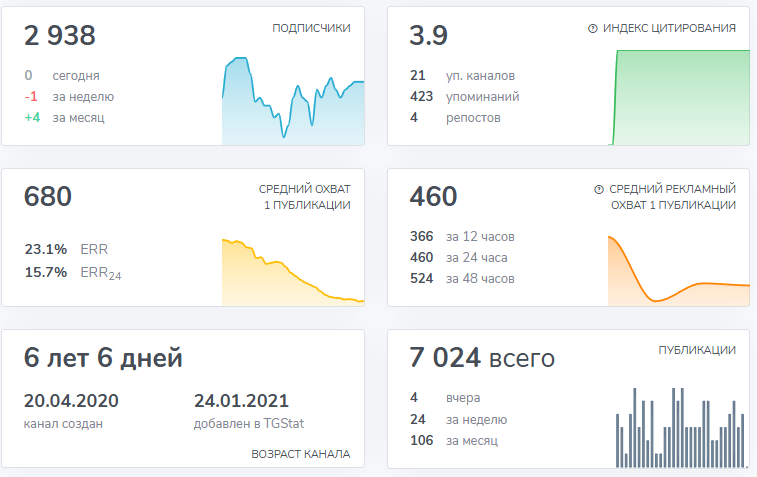Open the ПУБЛИКАЦИИ card heading
Image resolution: width=757 pixels, height=477 pixels.
coord(697,350)
